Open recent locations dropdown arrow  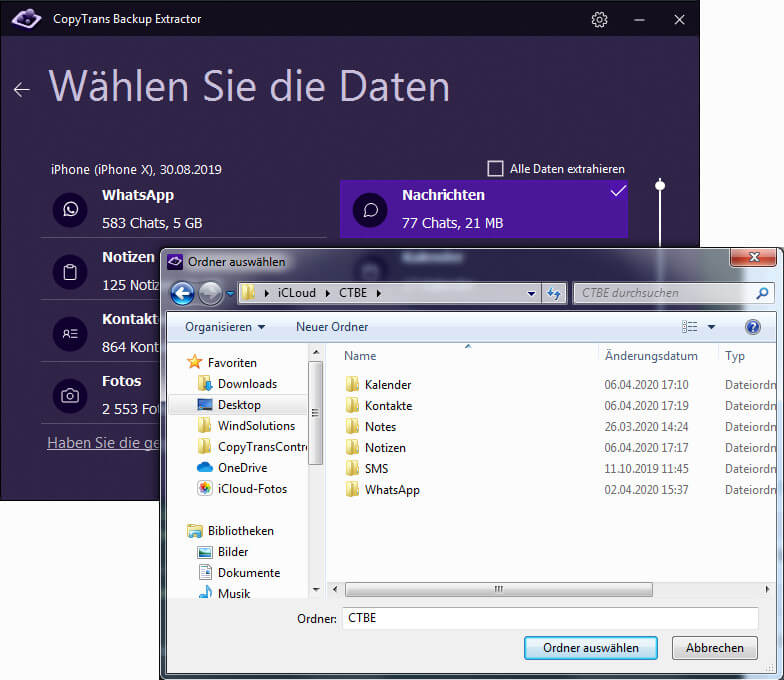[x=230, y=294]
